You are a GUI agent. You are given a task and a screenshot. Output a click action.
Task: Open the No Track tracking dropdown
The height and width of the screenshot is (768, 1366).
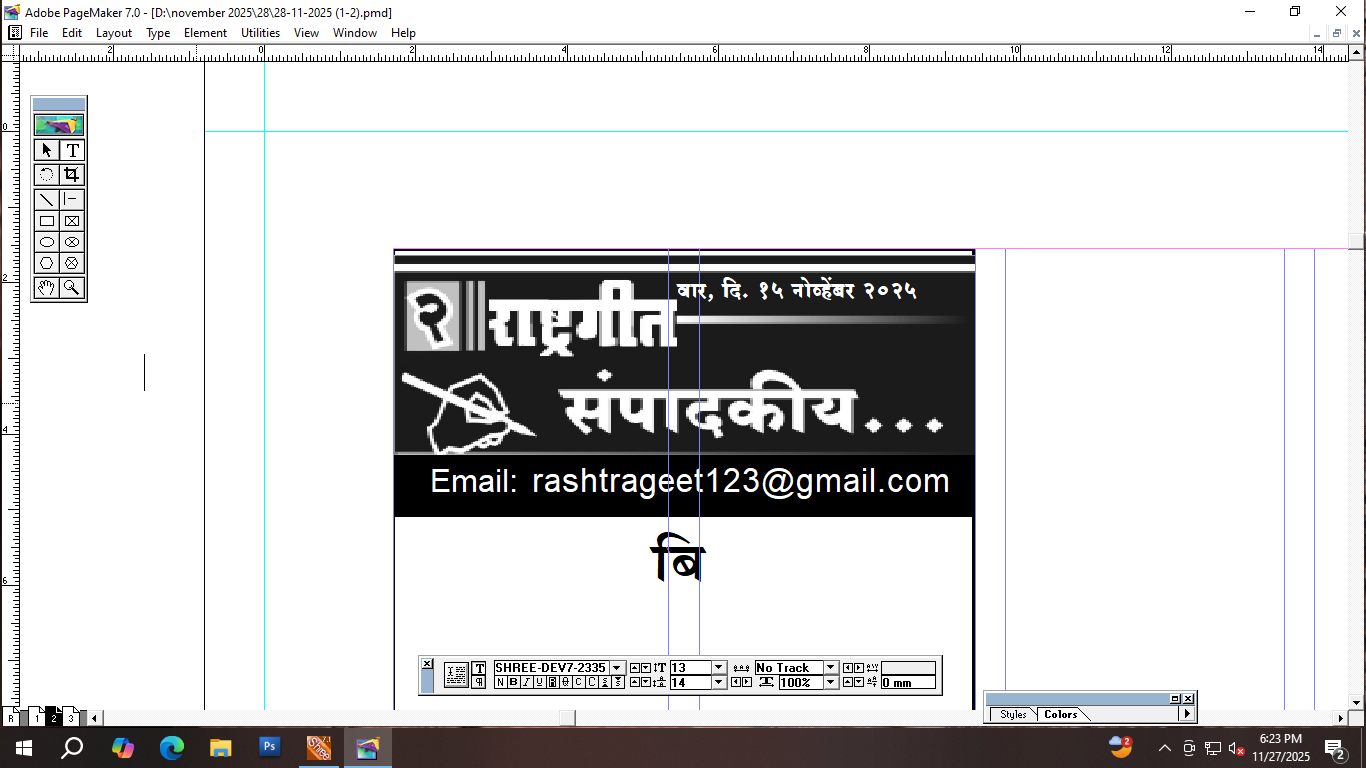[x=830, y=668]
